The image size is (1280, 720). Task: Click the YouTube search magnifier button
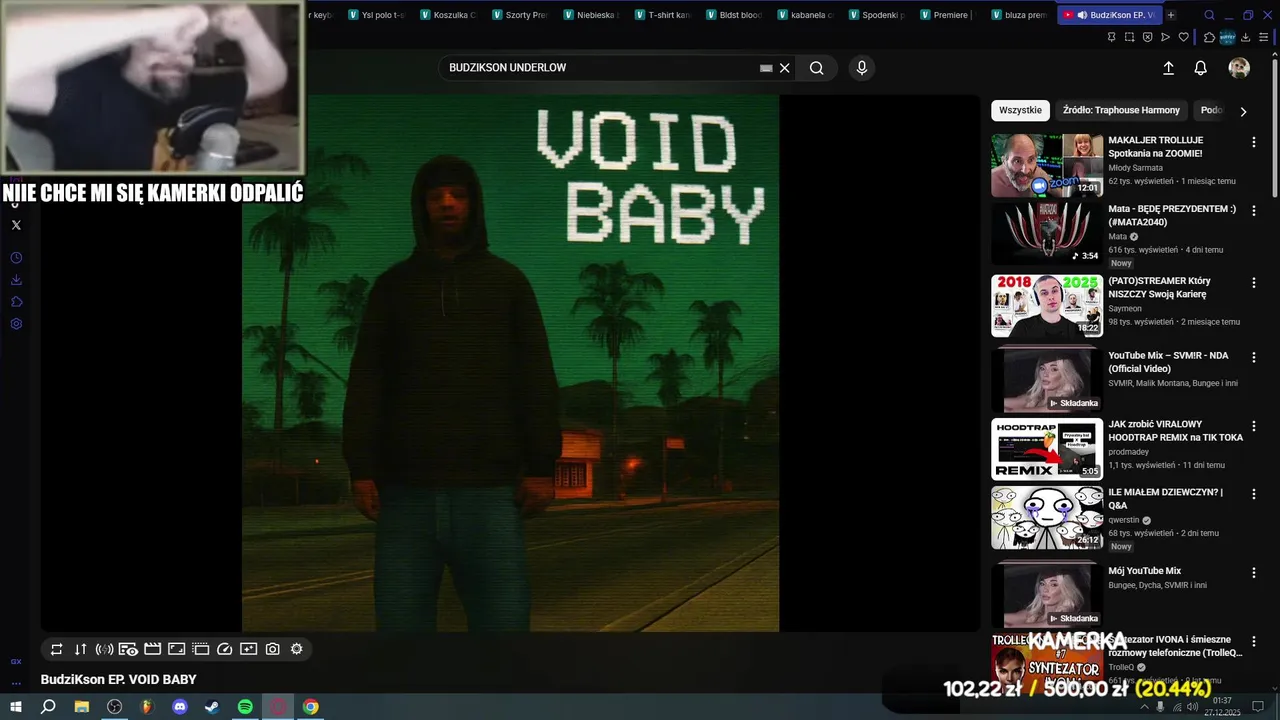pos(817,68)
